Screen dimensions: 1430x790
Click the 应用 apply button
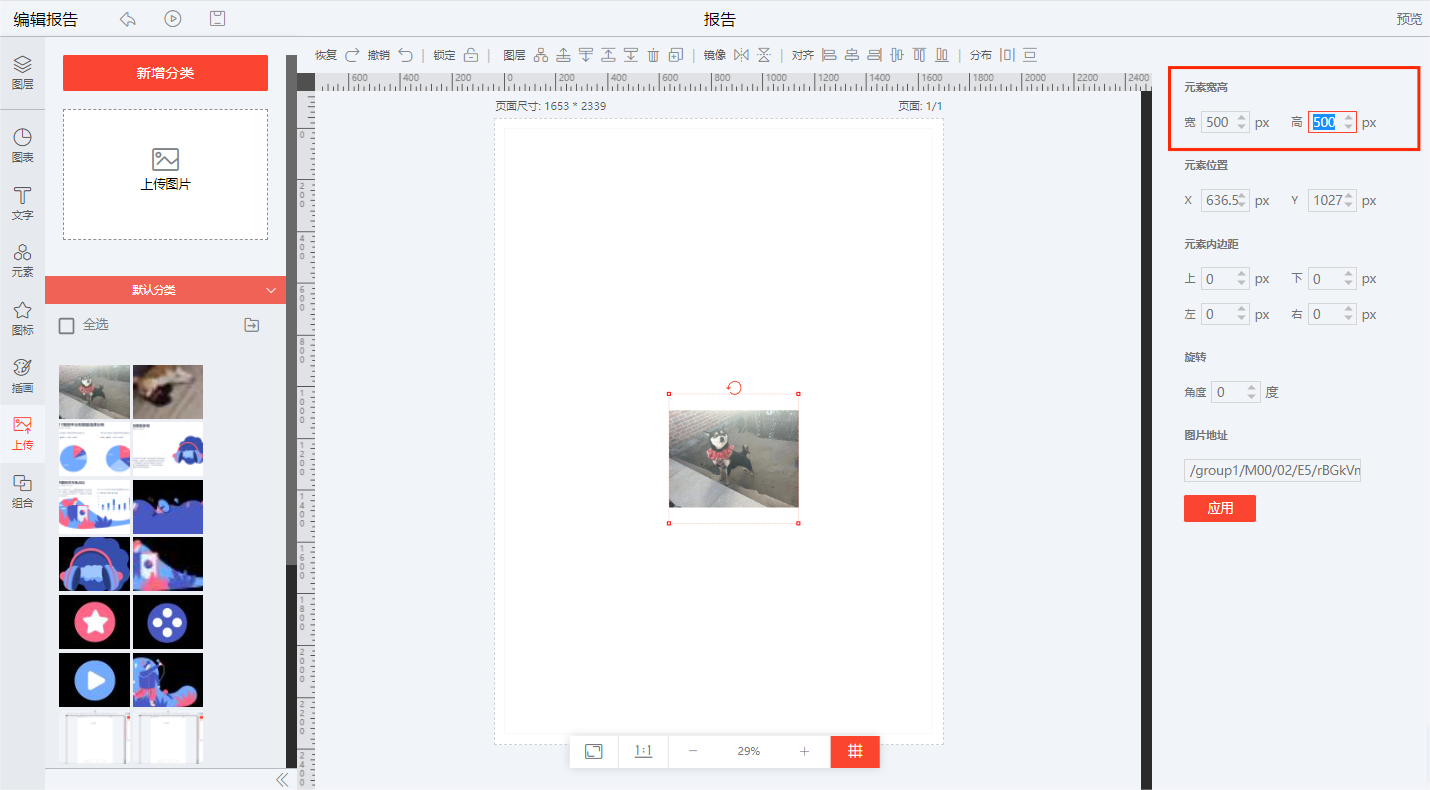point(1220,508)
